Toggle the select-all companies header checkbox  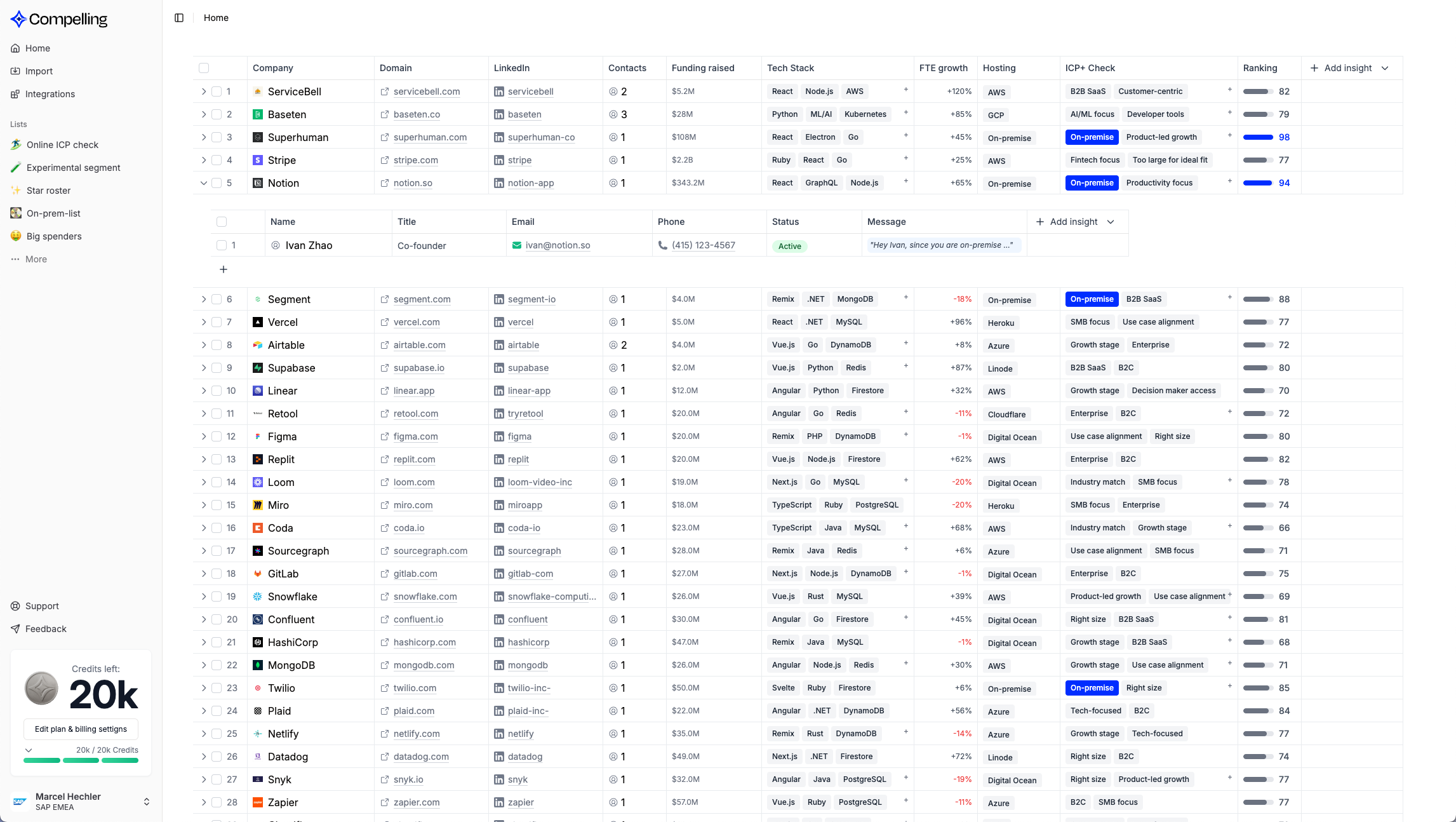pyautogui.click(x=204, y=68)
